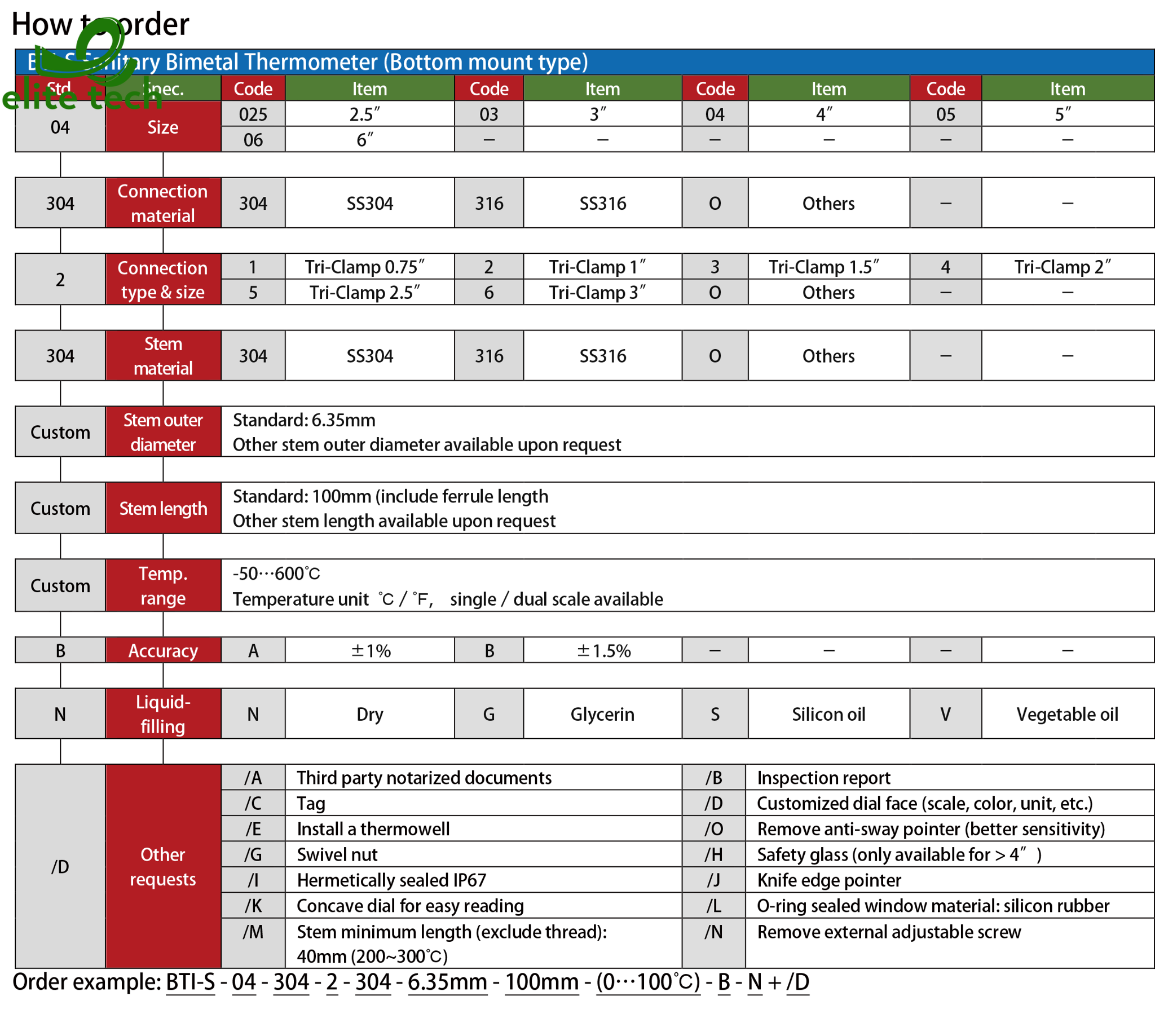Click the 2.5″ size item cell
The width and height of the screenshot is (1155, 1036).
(369, 114)
